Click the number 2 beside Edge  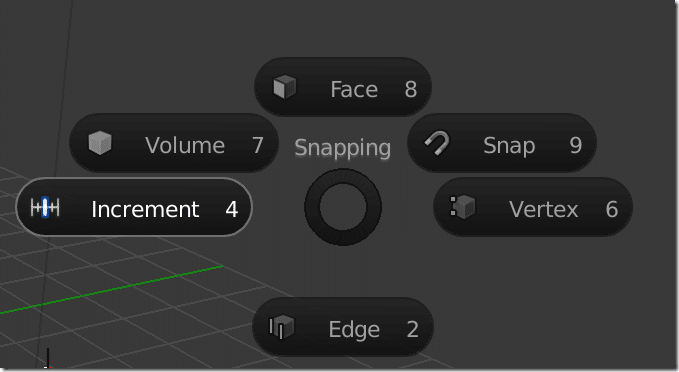pos(413,329)
